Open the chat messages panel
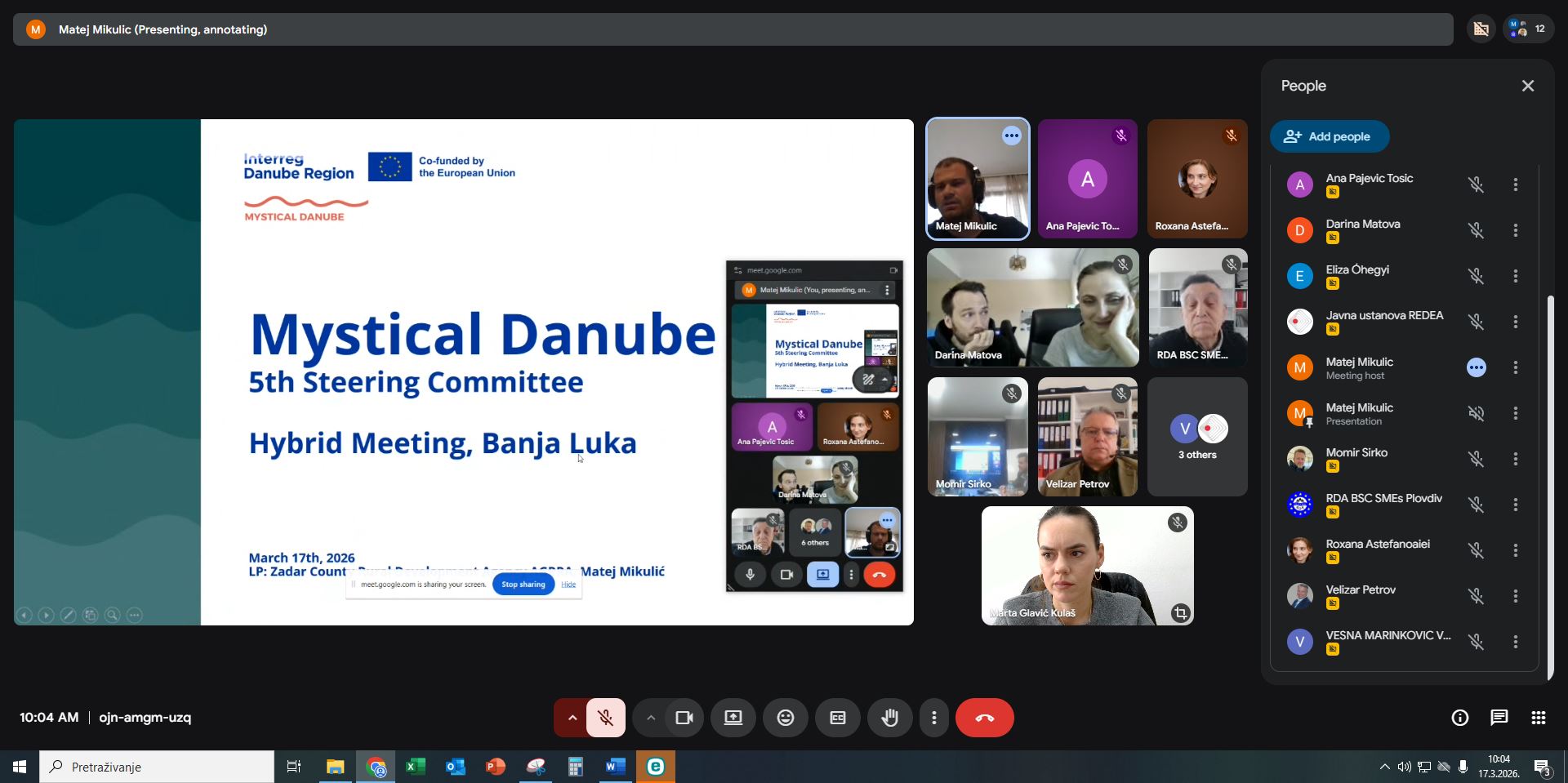Screen dimensions: 1568x783 pos(1499,718)
